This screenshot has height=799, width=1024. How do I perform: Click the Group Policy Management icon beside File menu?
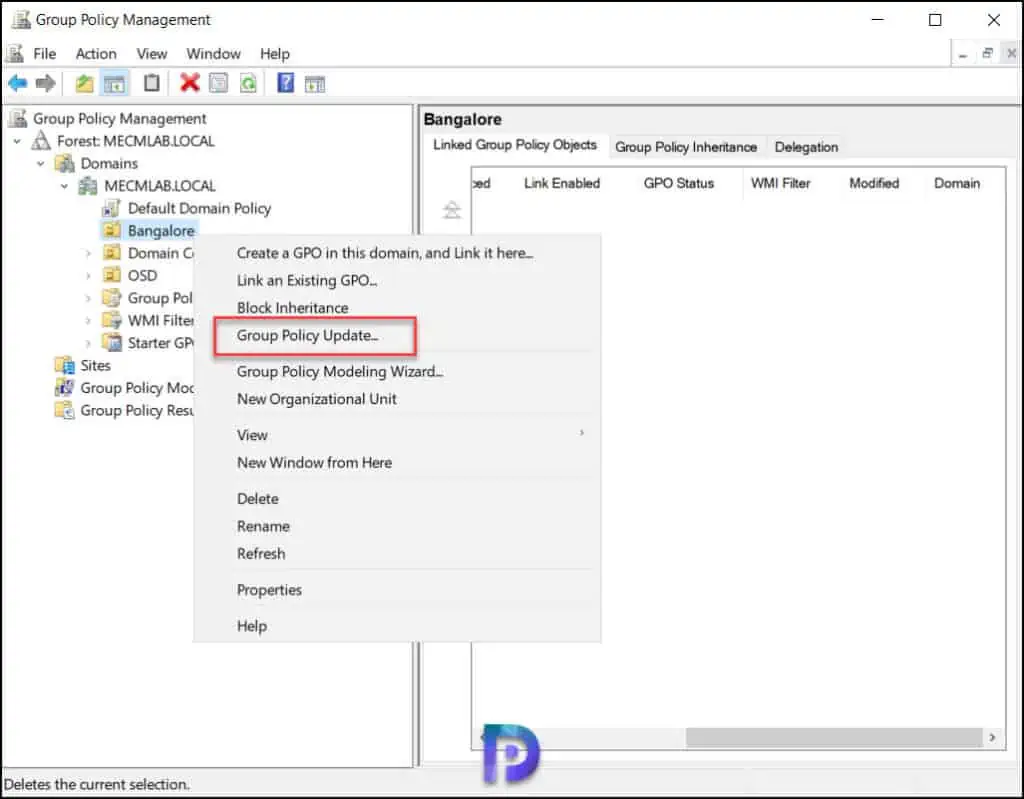(16, 54)
